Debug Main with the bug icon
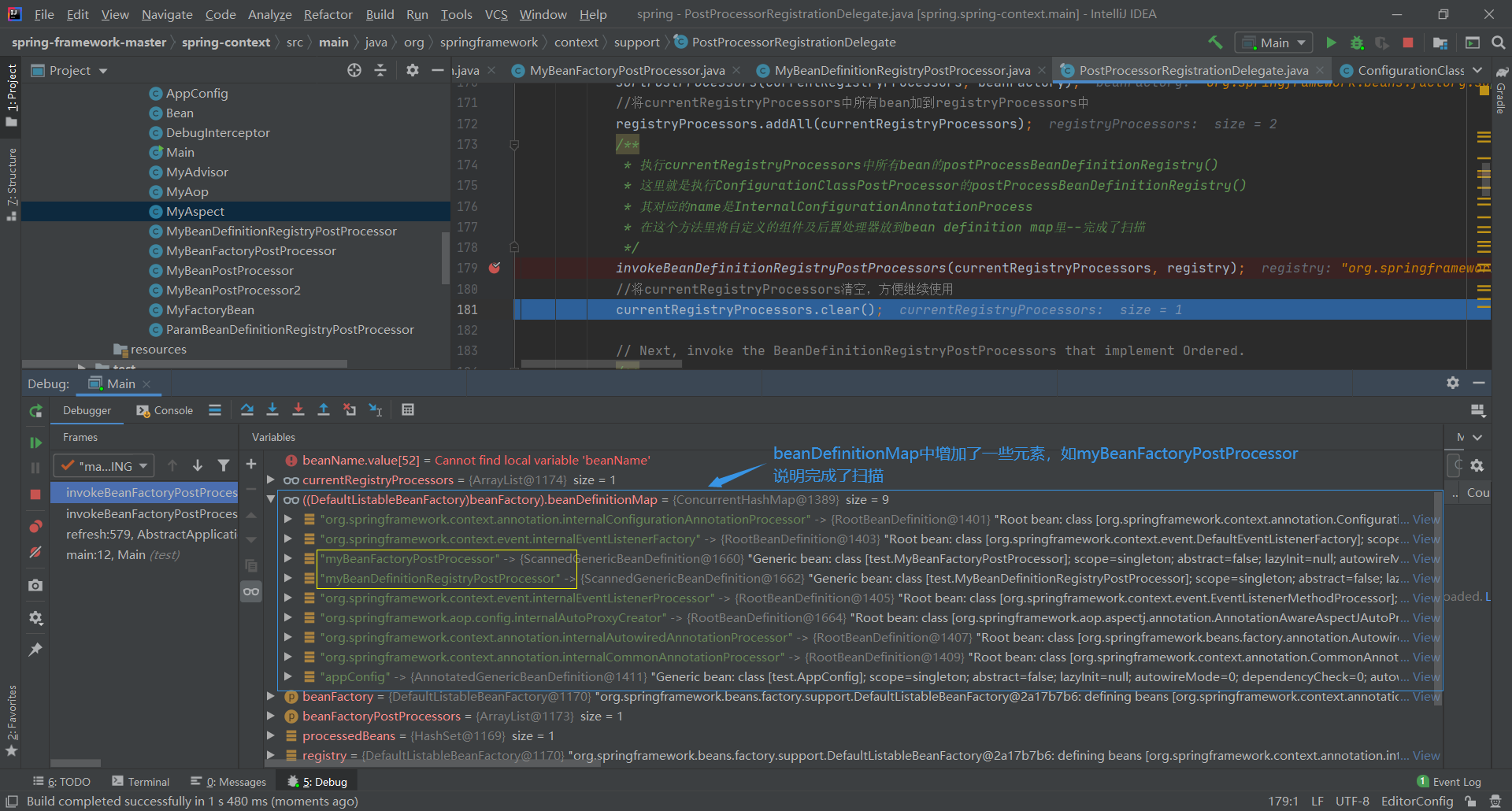 pos(1357,43)
